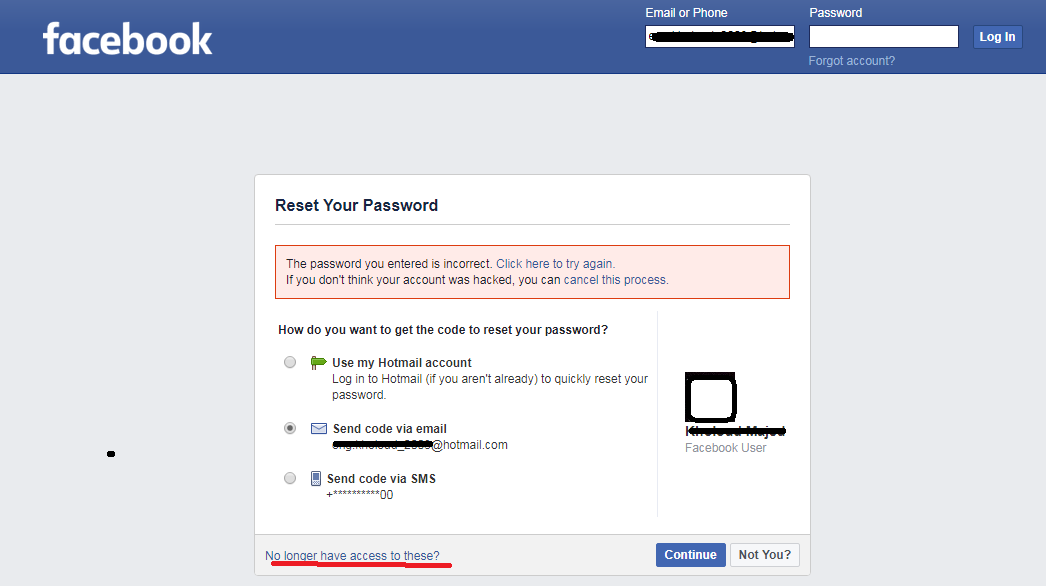This screenshot has height=586, width=1046.
Task: Click the cancel this process link
Action: (x=614, y=280)
